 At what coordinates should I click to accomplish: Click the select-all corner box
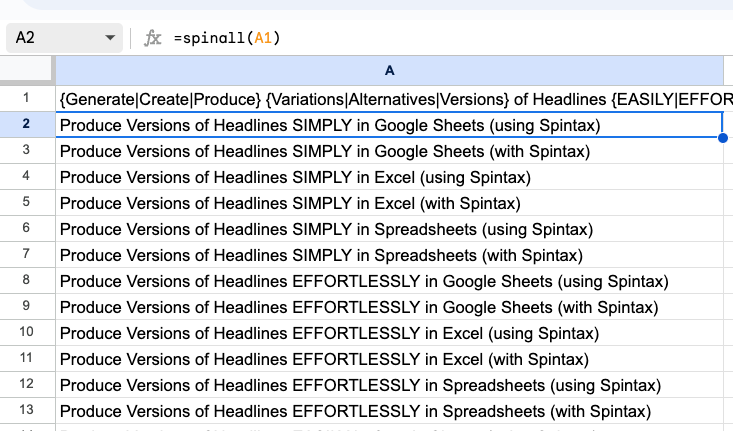(27, 70)
